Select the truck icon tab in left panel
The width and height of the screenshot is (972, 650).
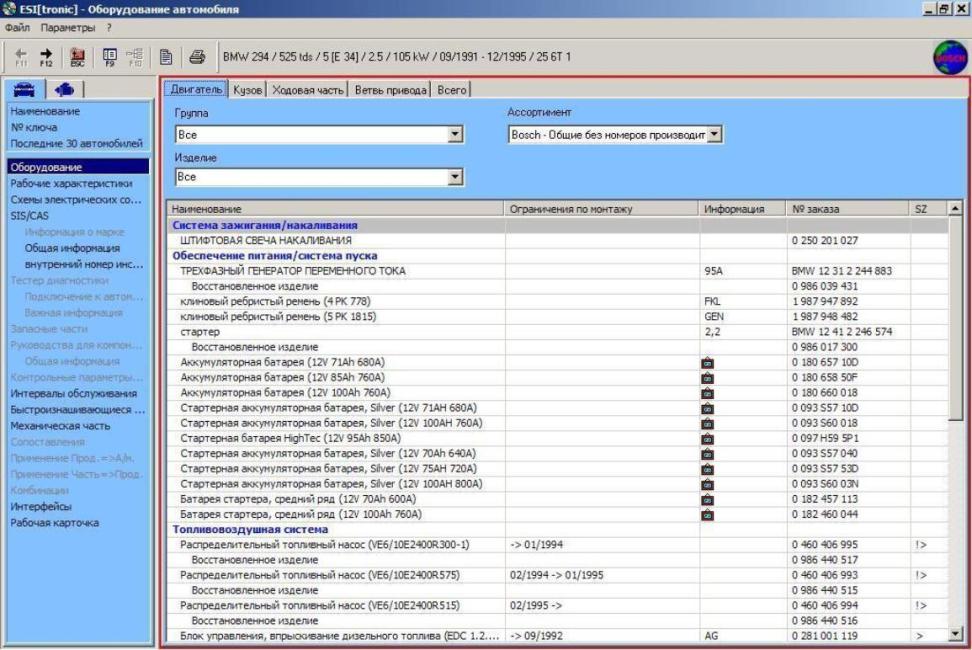(x=62, y=88)
